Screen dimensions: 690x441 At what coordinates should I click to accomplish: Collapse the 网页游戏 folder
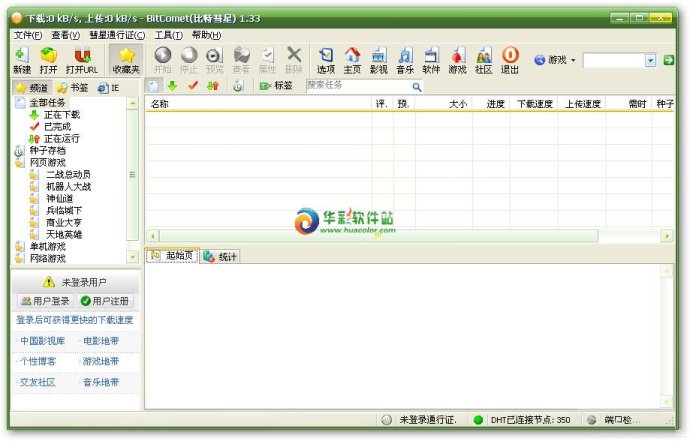point(48,162)
